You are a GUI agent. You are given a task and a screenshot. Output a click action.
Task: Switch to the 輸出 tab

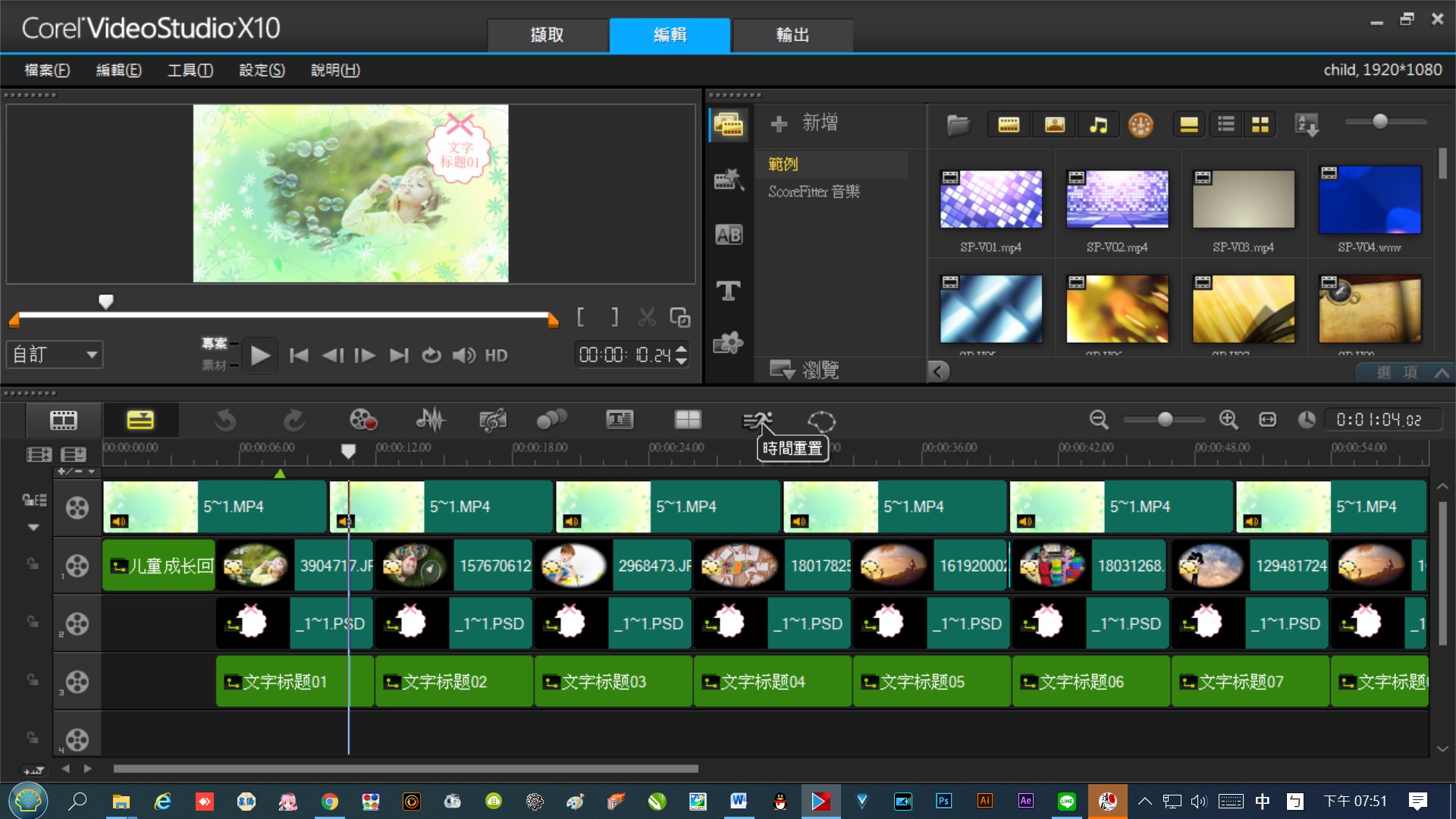click(x=792, y=35)
